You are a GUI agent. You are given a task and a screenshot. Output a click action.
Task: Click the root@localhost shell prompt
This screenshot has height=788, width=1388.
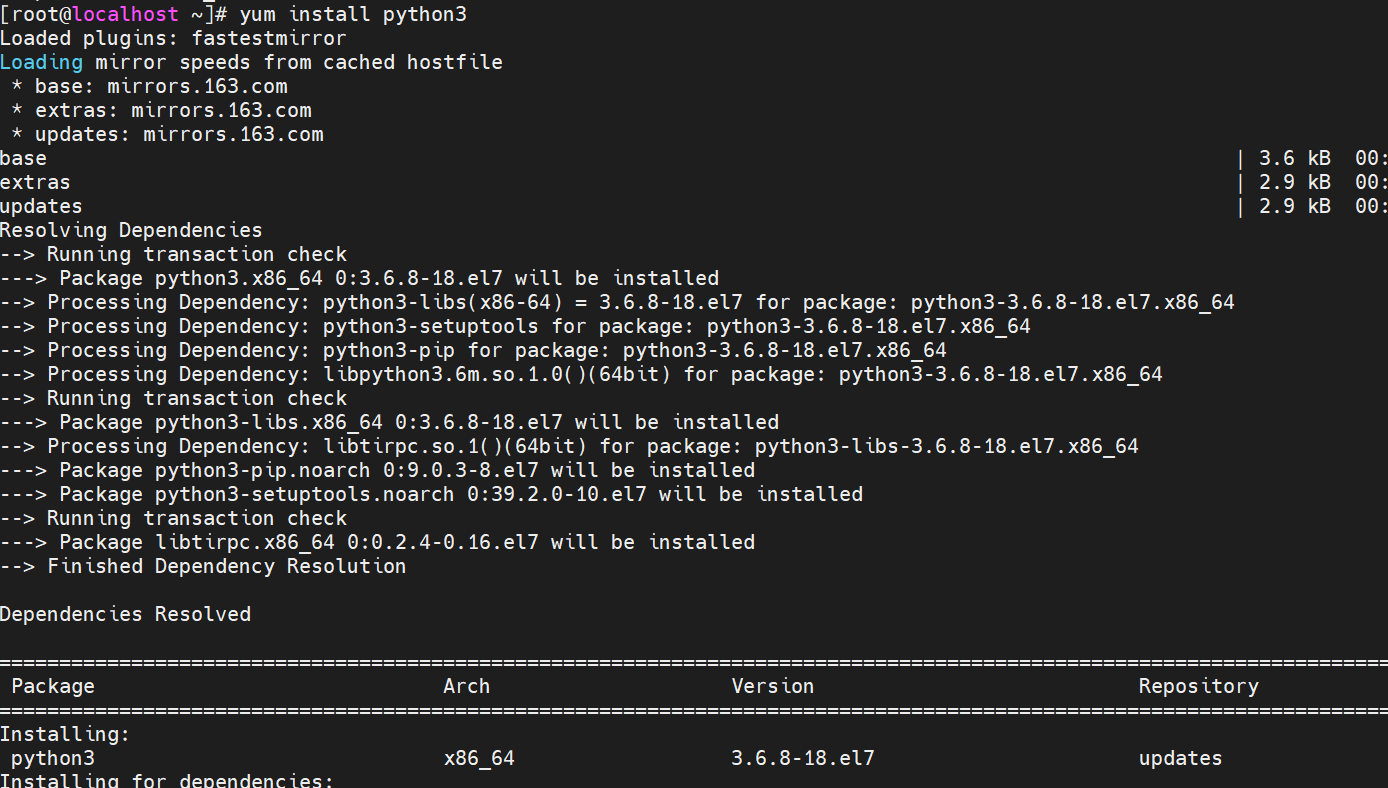click(x=113, y=14)
